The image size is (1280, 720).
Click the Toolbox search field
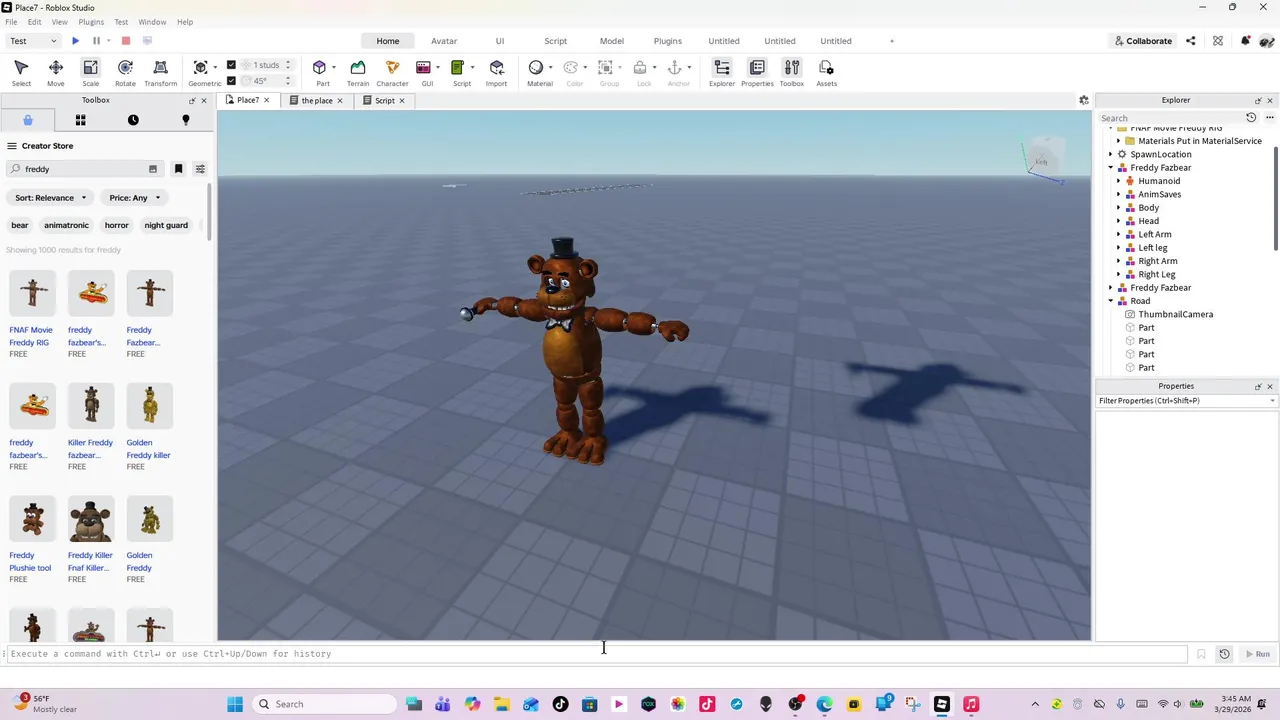(85, 169)
